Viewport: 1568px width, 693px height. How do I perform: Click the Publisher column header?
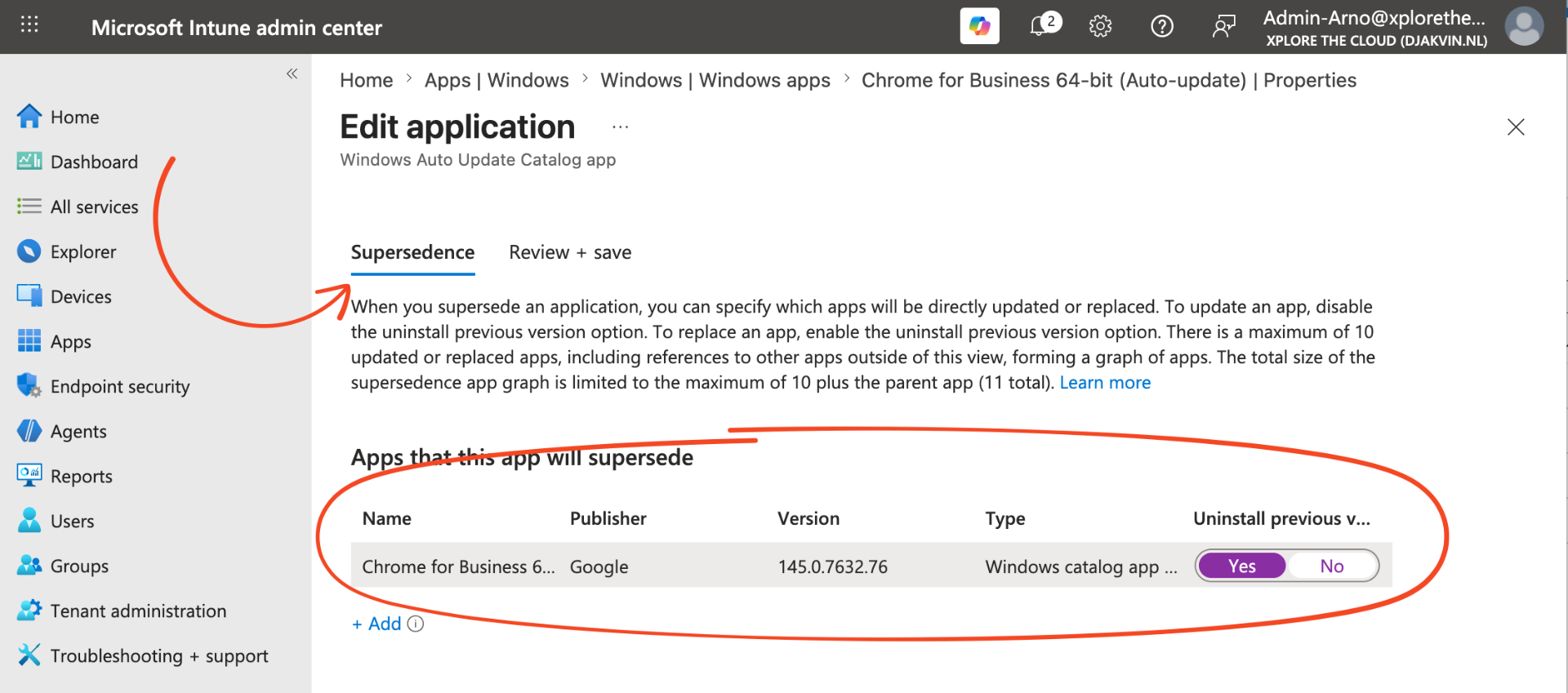[608, 518]
